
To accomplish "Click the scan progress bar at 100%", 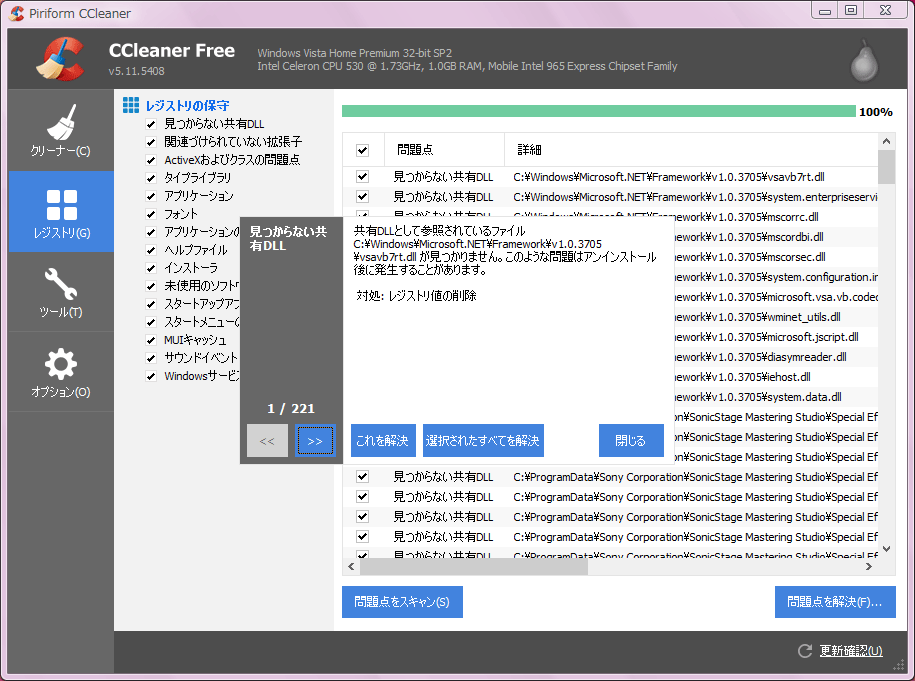I will point(599,111).
